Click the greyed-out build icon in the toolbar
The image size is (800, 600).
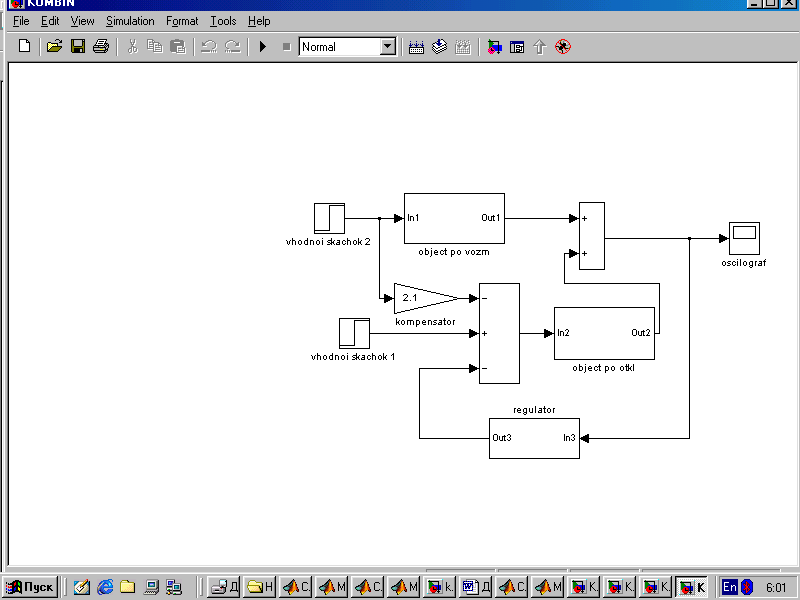pos(462,47)
